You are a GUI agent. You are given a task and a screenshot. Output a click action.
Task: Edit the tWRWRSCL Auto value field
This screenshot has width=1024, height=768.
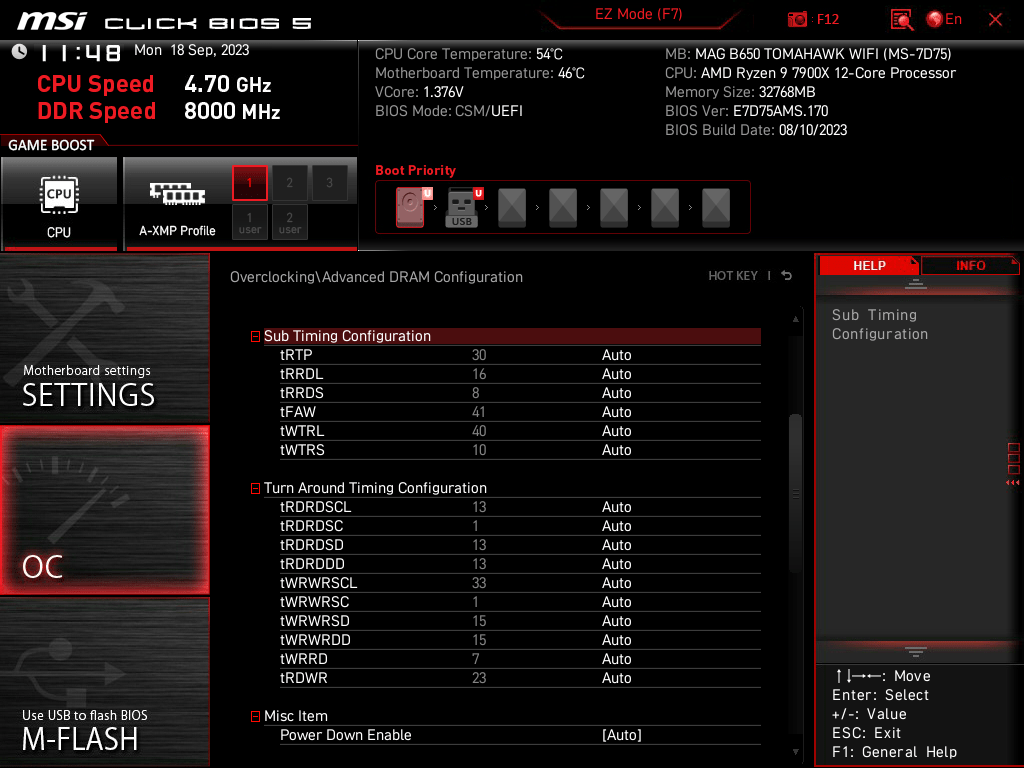pos(616,583)
